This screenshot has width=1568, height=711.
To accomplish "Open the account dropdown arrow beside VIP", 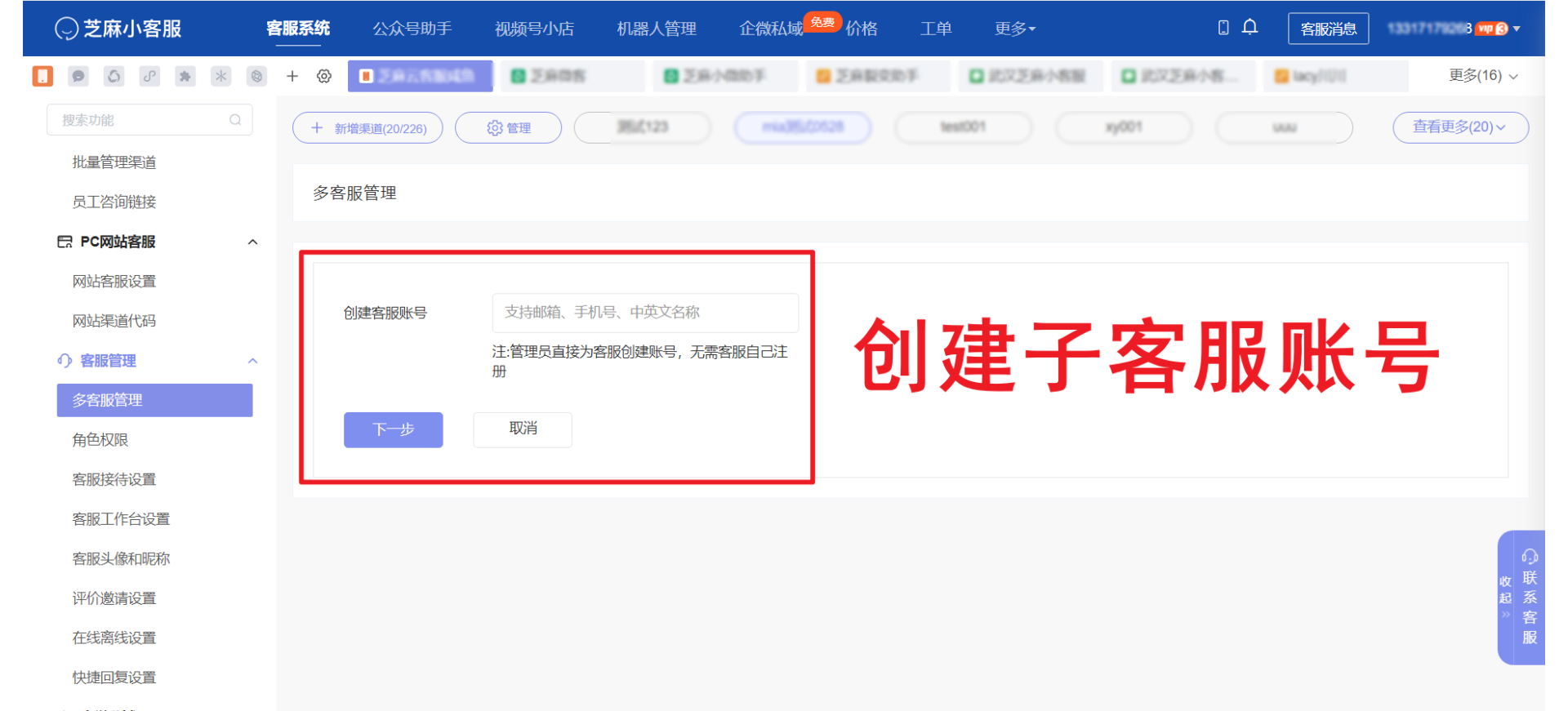I will [x=1517, y=29].
